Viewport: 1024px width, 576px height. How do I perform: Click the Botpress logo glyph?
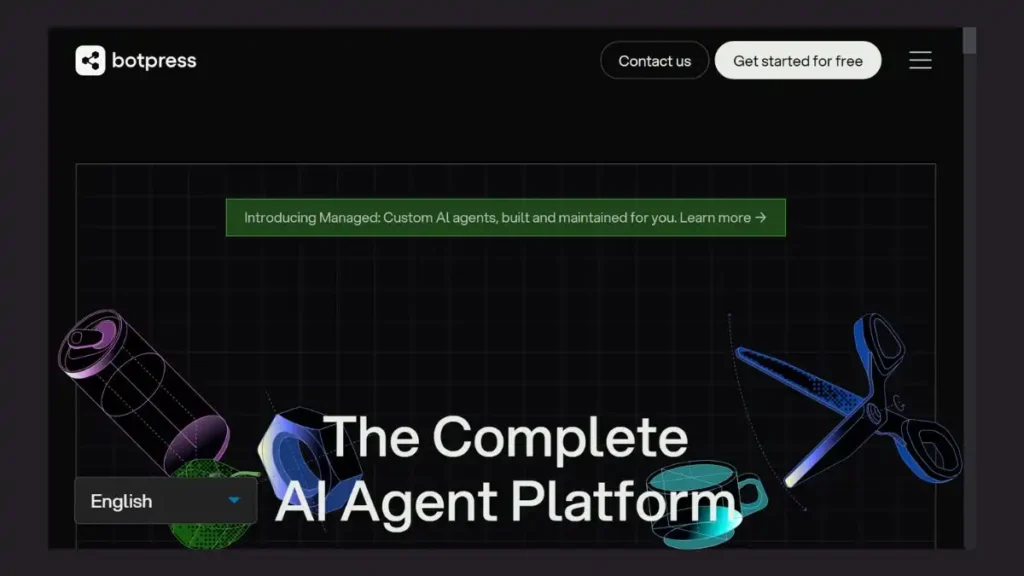pyautogui.click(x=89, y=60)
